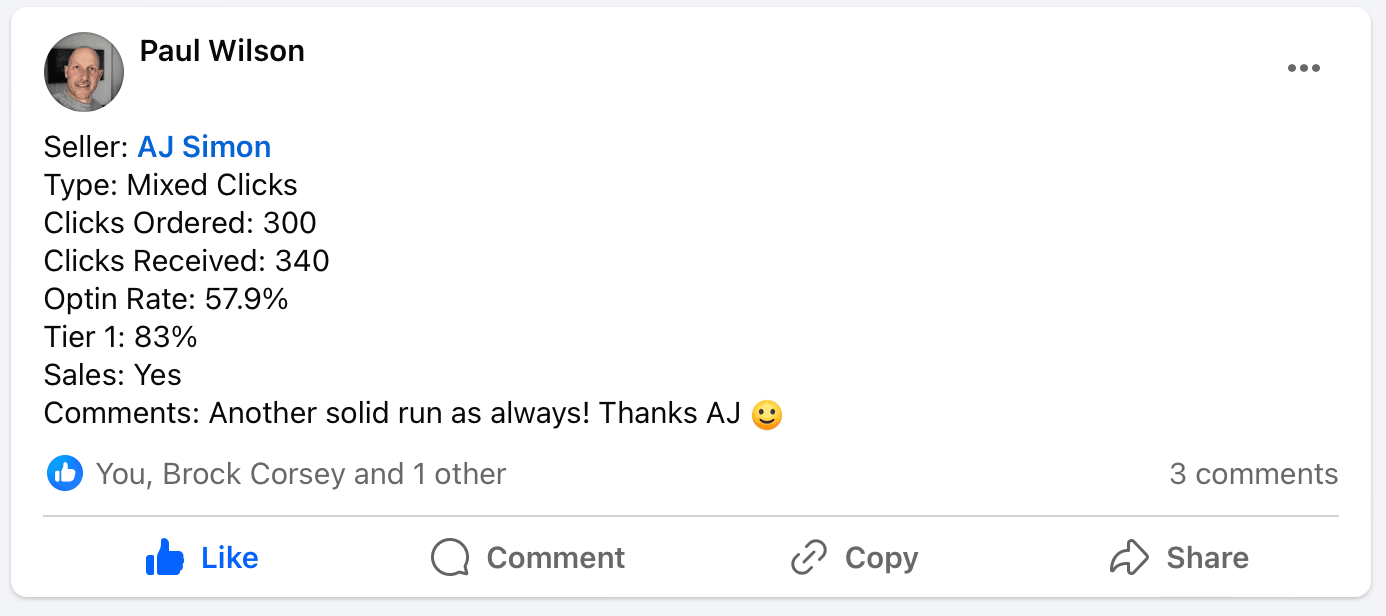Open Paul Wilson's profile name link
The width and height of the screenshot is (1386, 616).
222,51
